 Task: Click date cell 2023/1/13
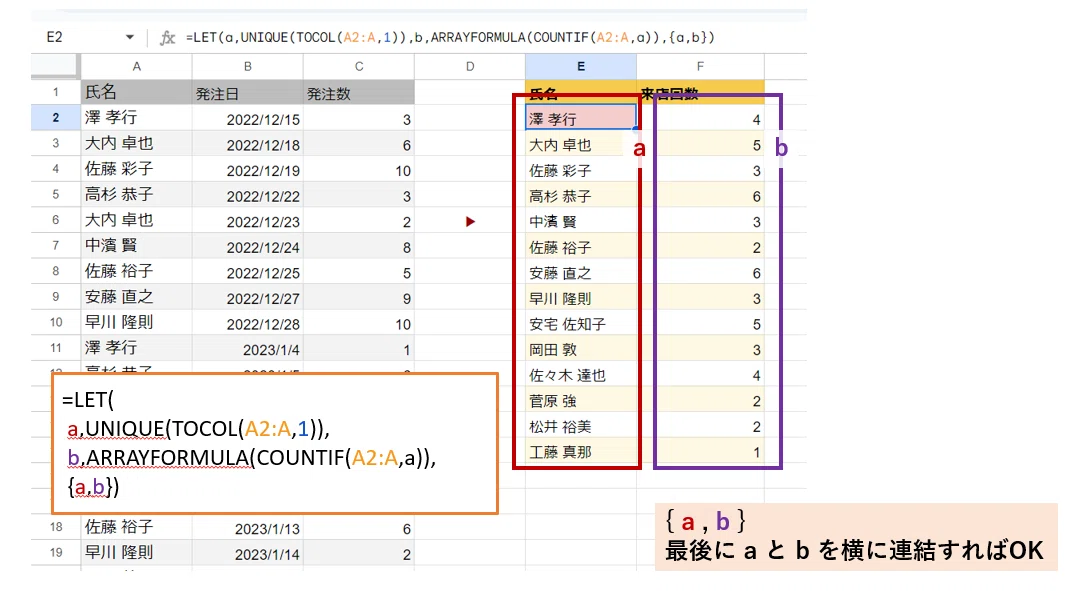coord(248,528)
